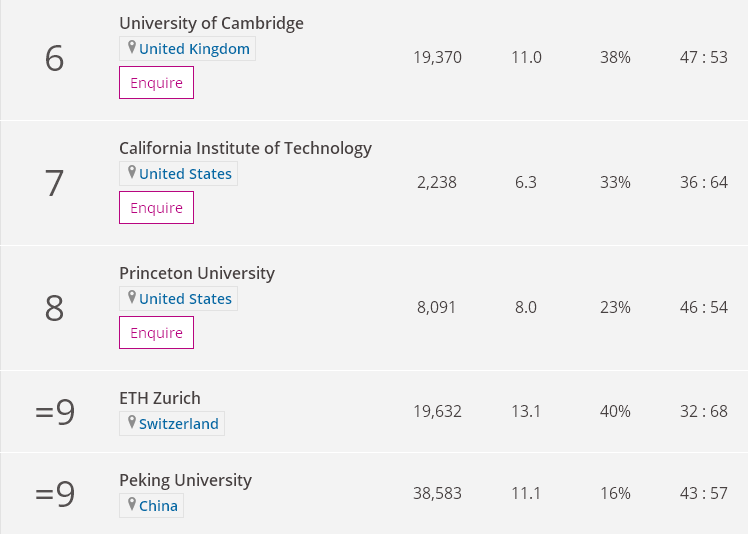The width and height of the screenshot is (748, 534).
Task: Open the United States link under Caltech
Action: [x=185, y=174]
